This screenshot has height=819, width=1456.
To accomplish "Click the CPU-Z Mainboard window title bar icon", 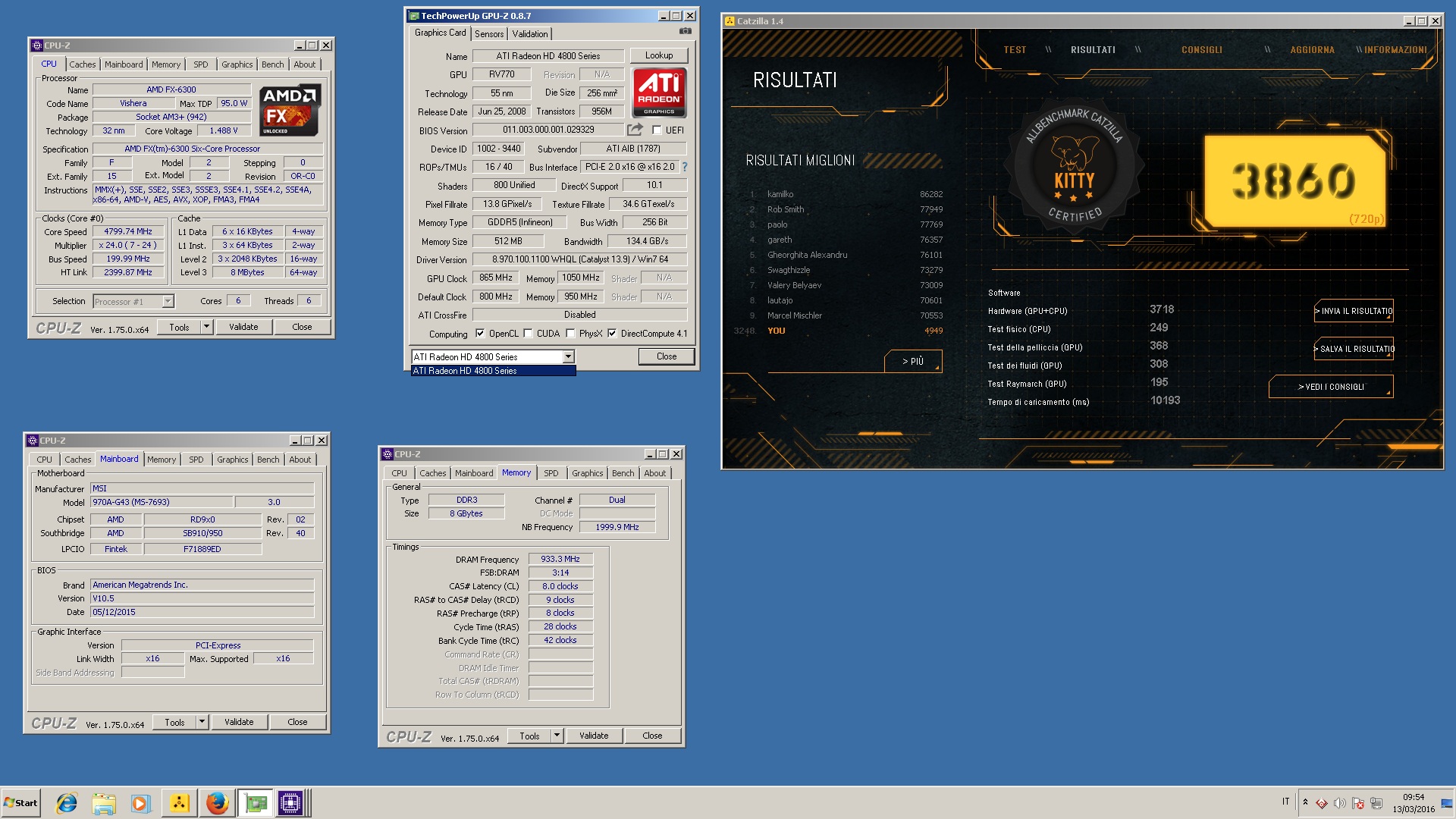I will pyautogui.click(x=32, y=441).
